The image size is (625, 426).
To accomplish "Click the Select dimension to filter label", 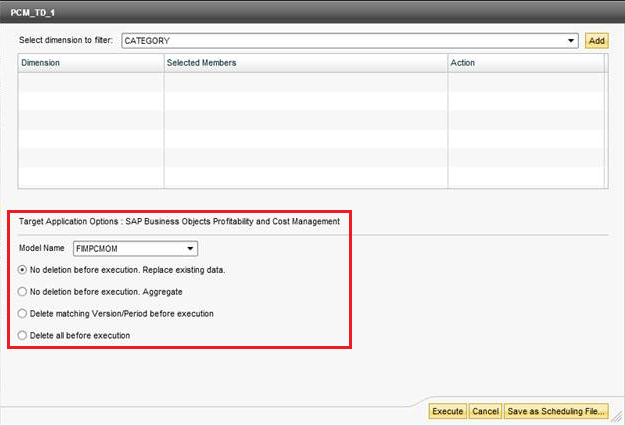I will [x=66, y=40].
